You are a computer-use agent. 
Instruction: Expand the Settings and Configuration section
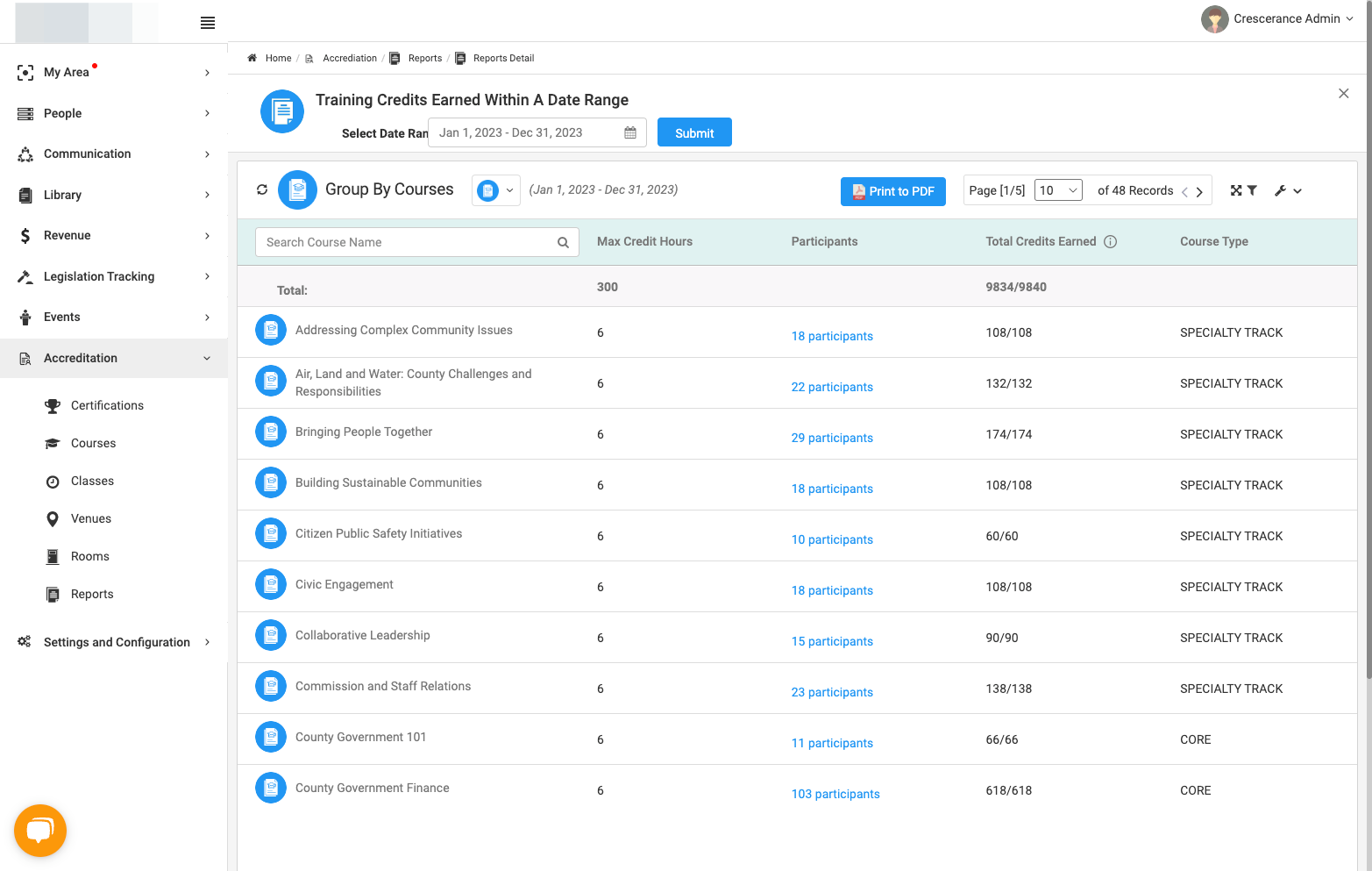[114, 642]
